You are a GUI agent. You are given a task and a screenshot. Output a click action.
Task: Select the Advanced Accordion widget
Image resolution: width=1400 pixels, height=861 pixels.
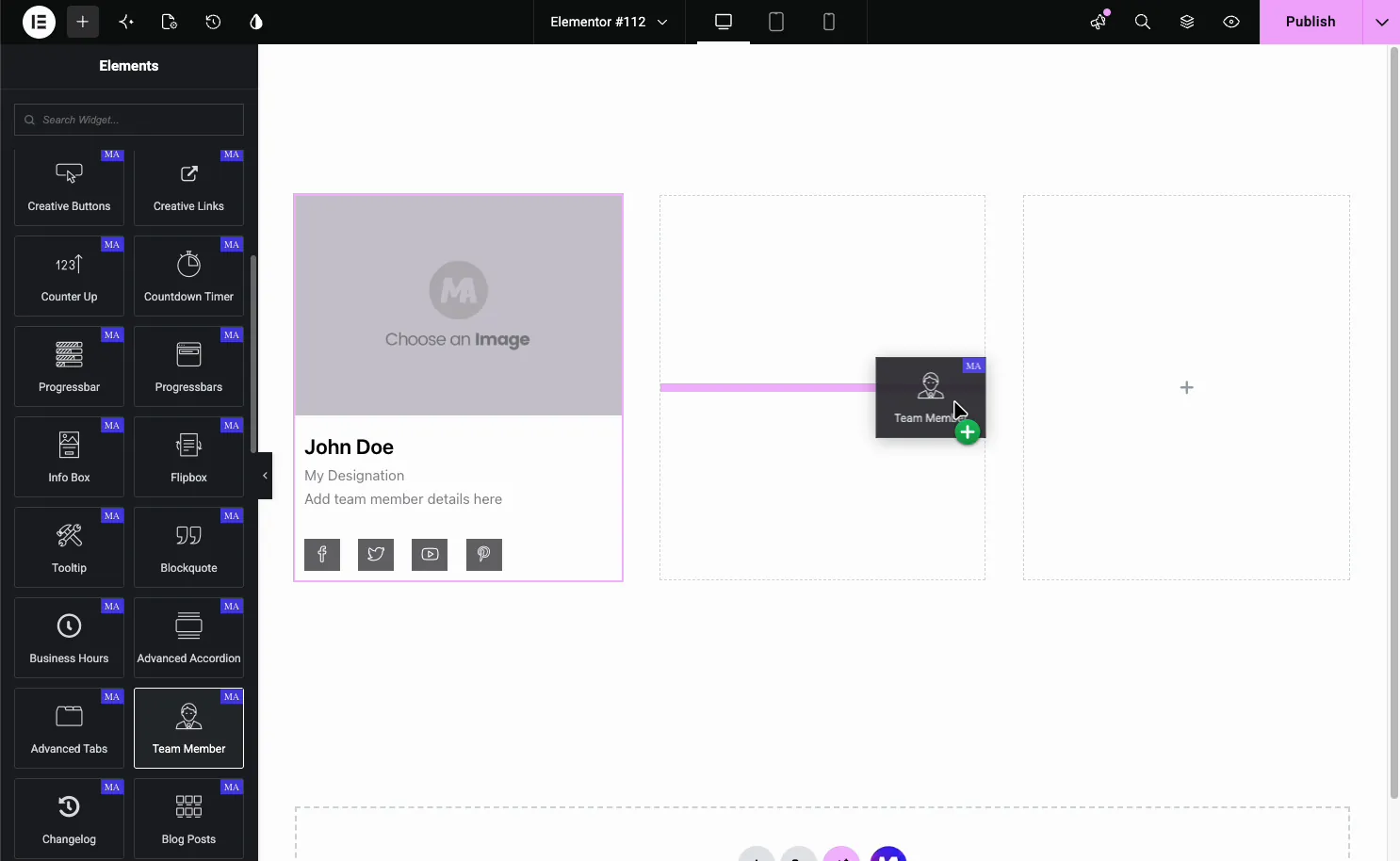188,638
